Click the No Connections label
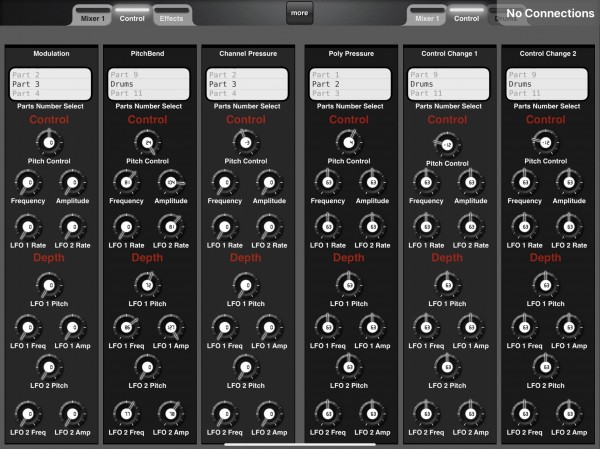The width and height of the screenshot is (600, 449). pyautogui.click(x=550, y=13)
